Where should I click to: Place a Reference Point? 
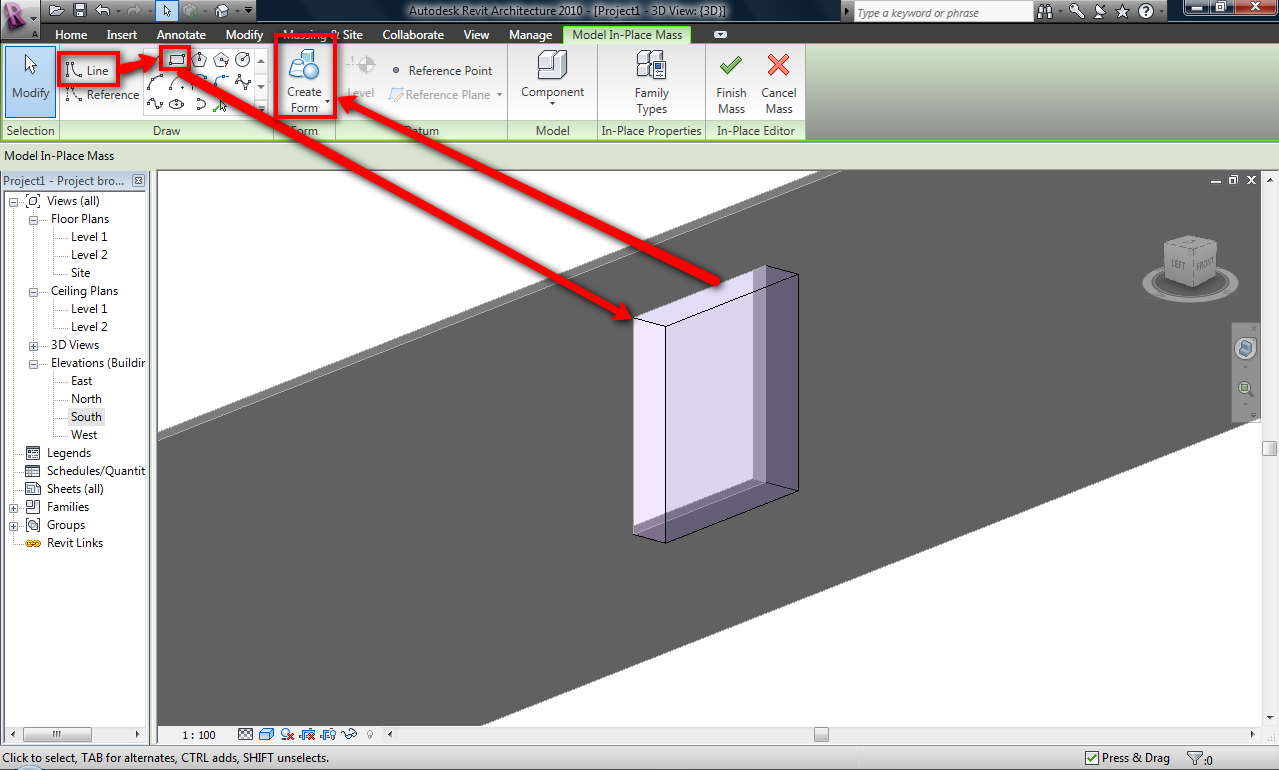click(440, 71)
